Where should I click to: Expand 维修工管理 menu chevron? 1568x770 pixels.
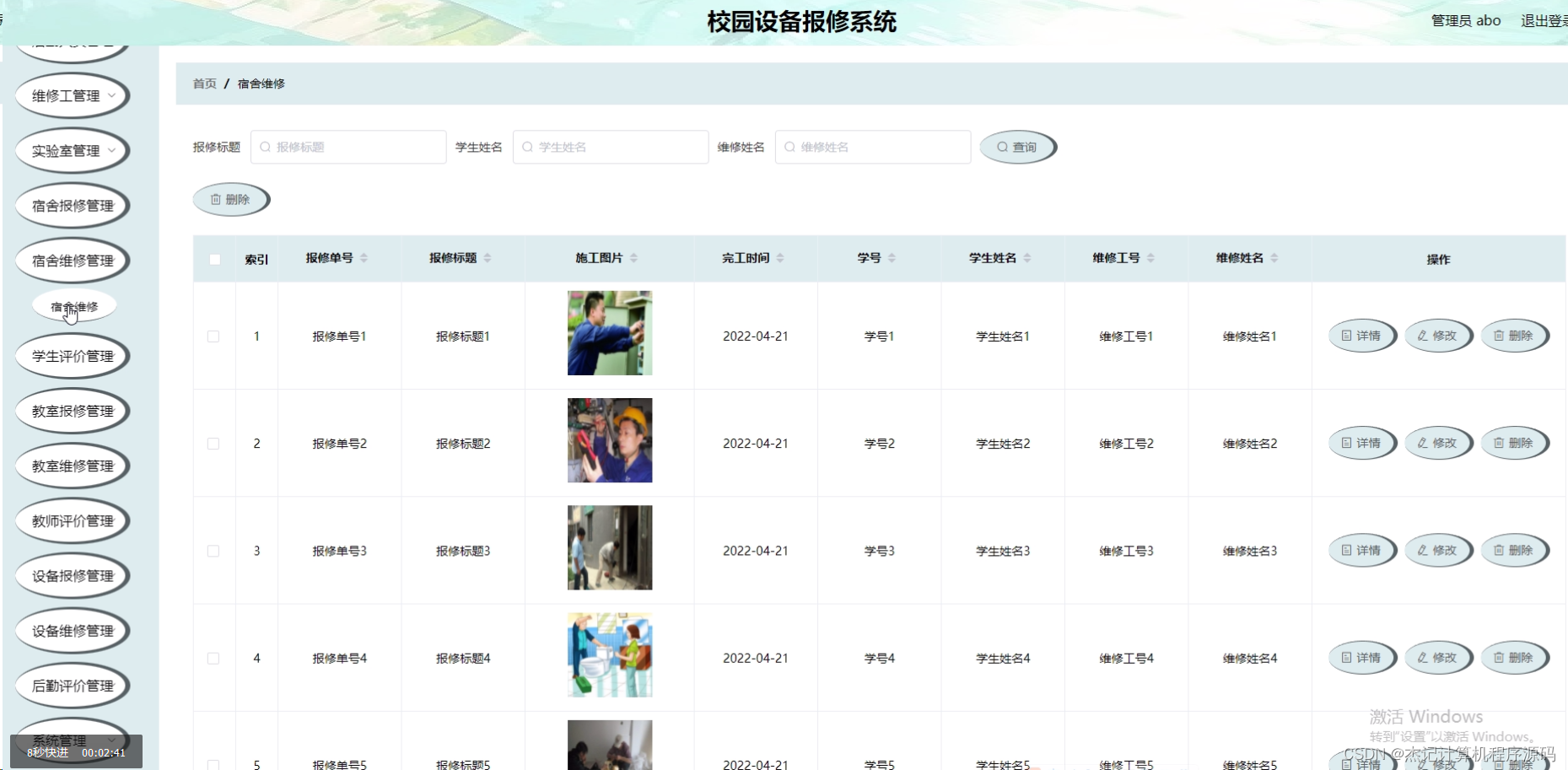[111, 95]
